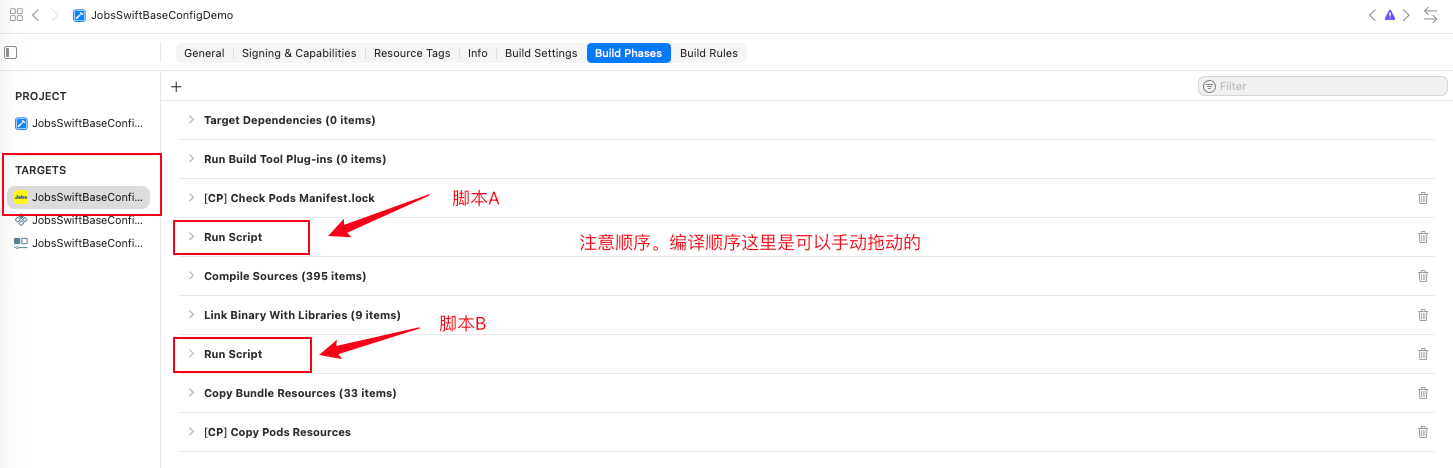
Task: Click 'Compile Sources (395 items)' title
Action: pyautogui.click(x=285, y=276)
